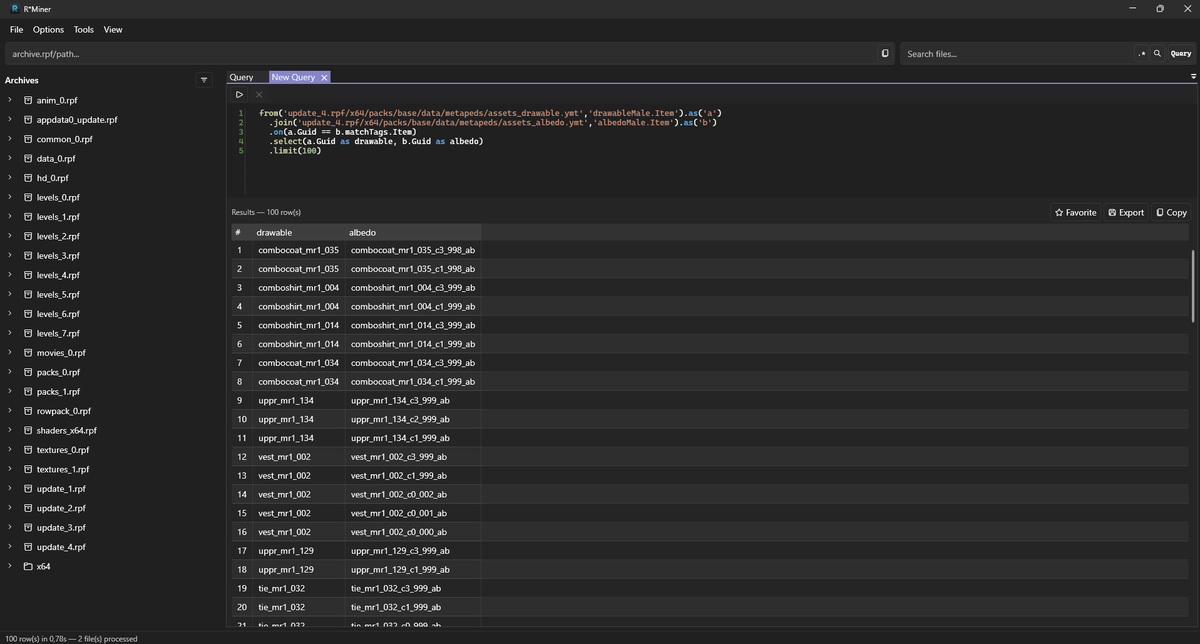Click the archive icon for update_4.rpf
Viewport: 1200px width, 644px height.
[x=28, y=547]
